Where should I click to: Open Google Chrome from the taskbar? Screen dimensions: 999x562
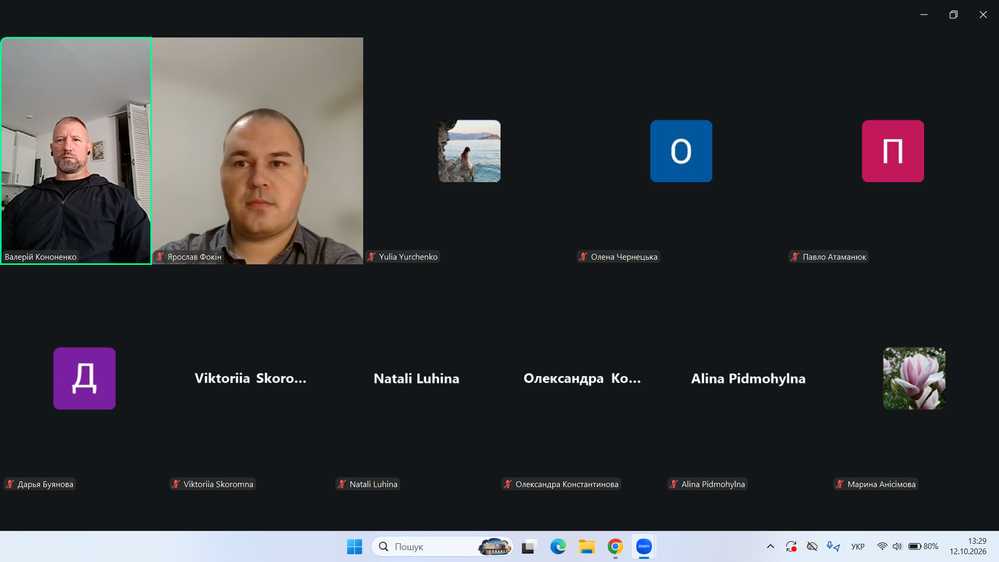615,547
